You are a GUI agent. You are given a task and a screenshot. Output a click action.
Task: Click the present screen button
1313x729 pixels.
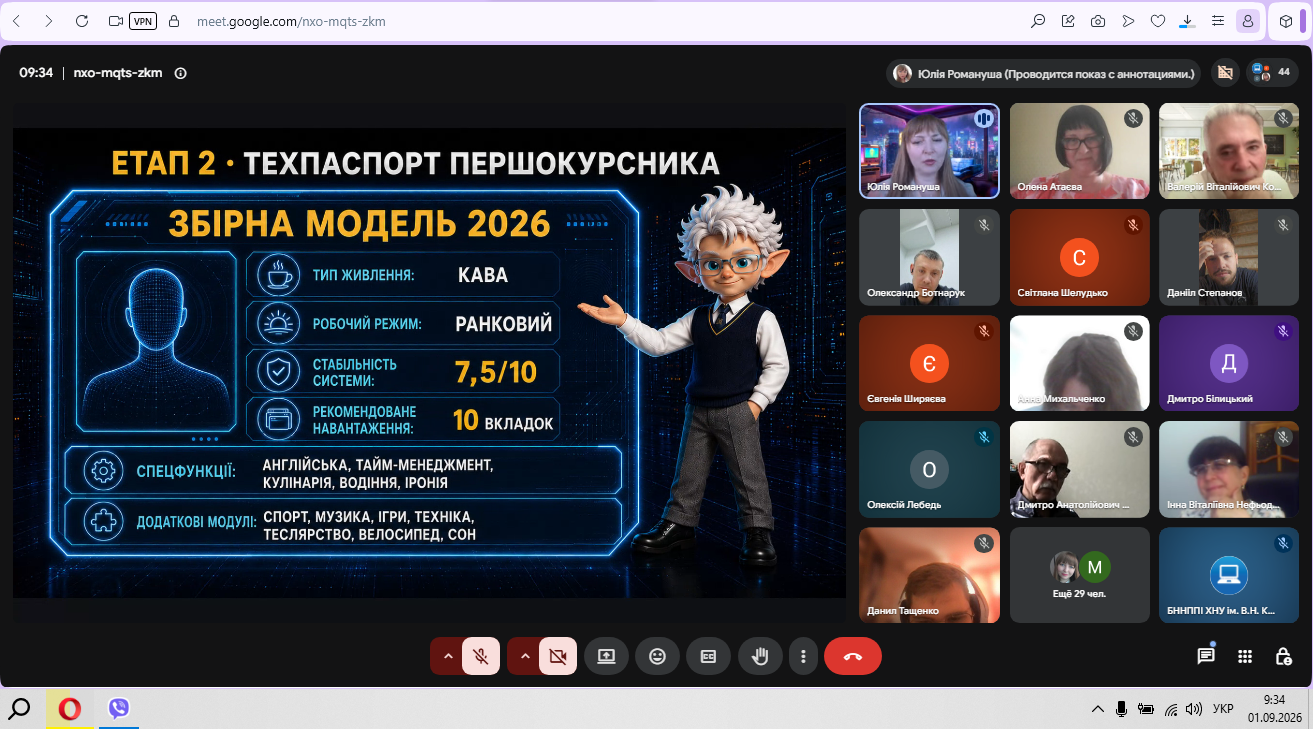(x=606, y=656)
